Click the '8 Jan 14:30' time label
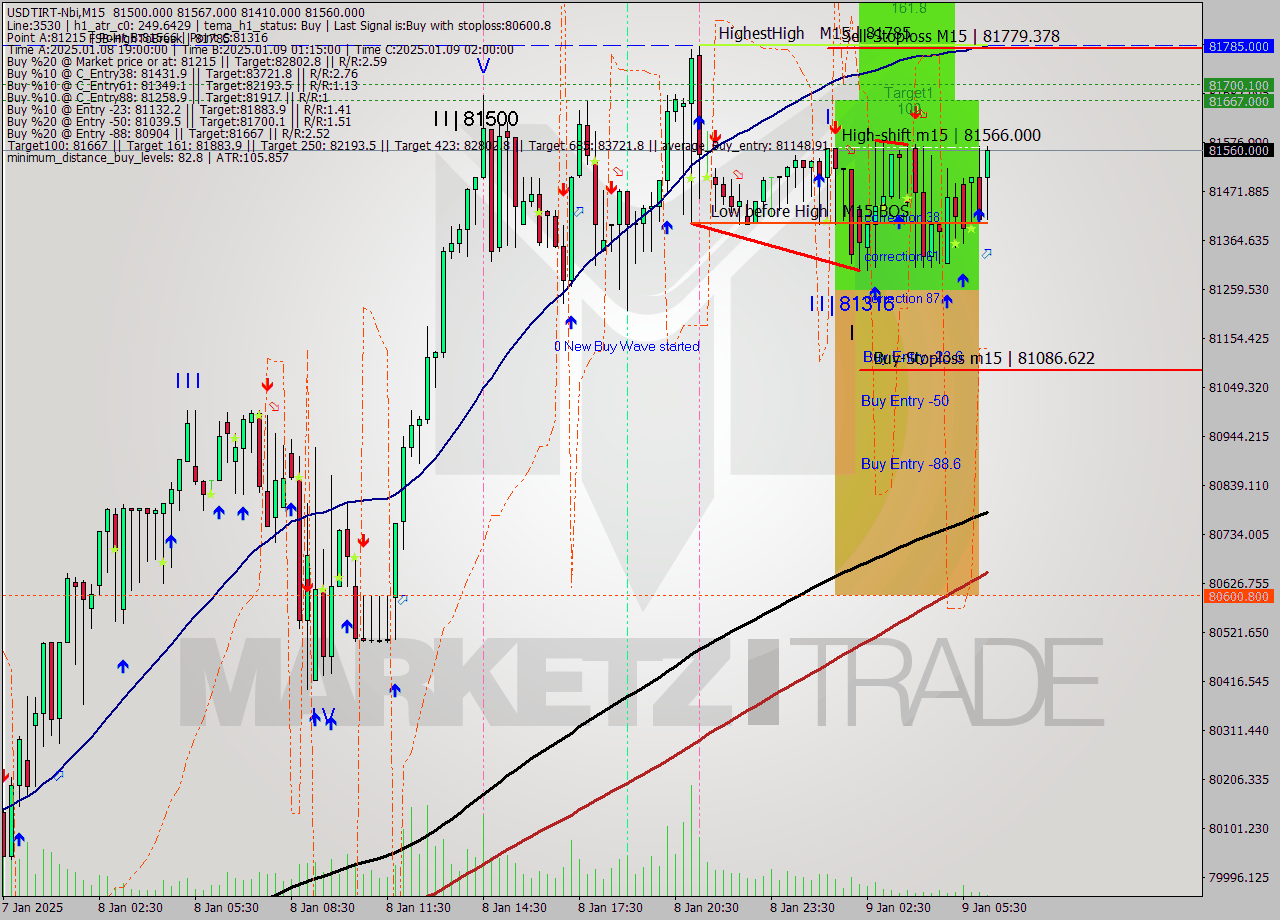 point(514,908)
